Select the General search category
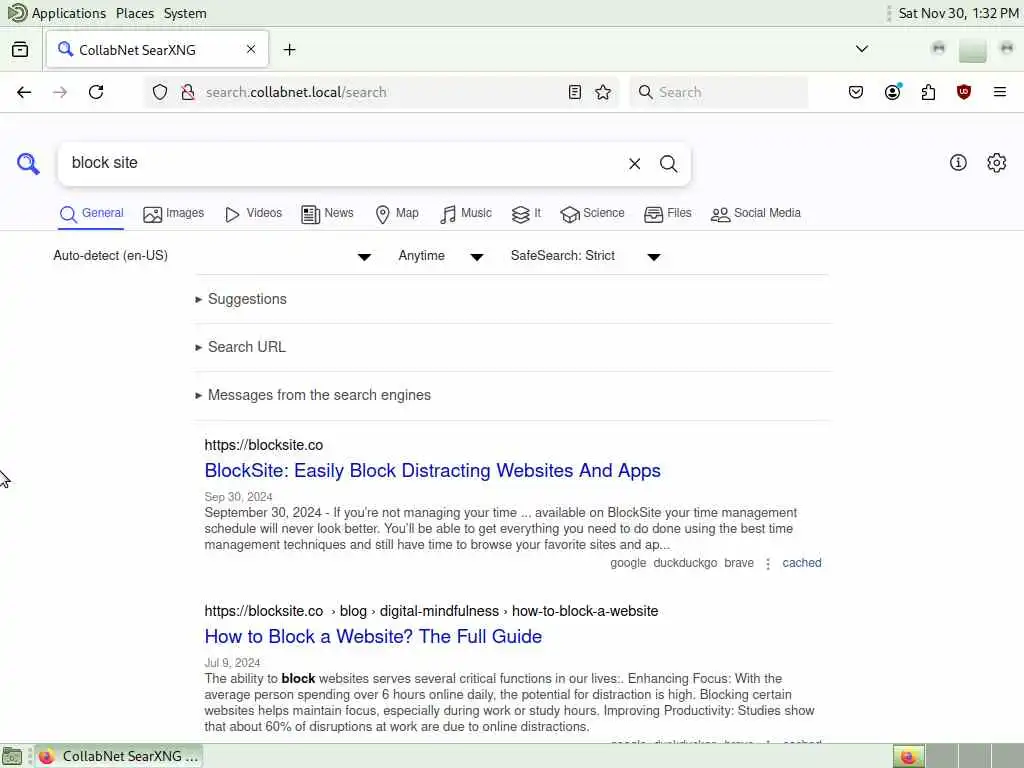 click(x=91, y=214)
